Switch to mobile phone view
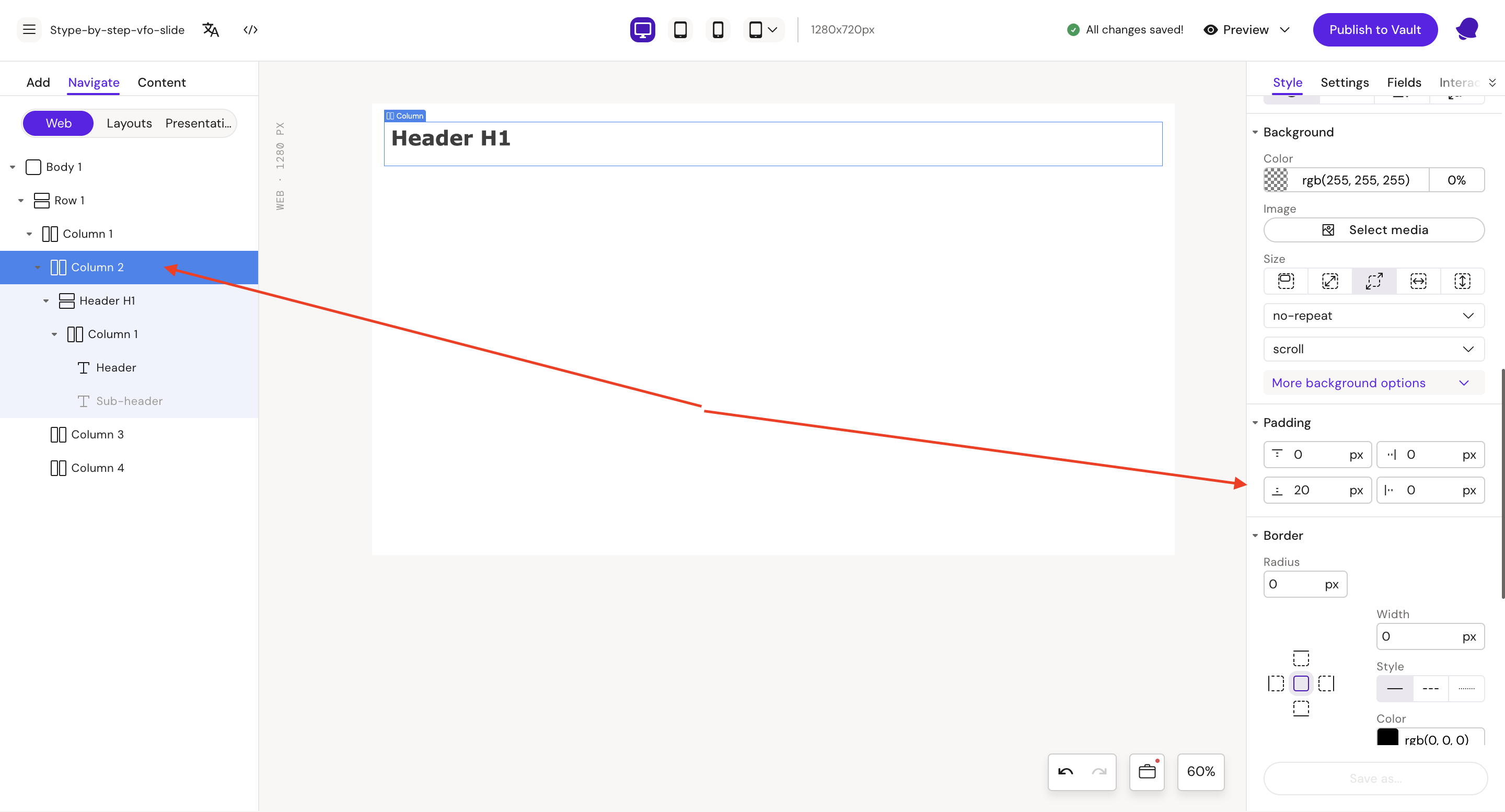Viewport: 1505px width, 812px height. 718,30
